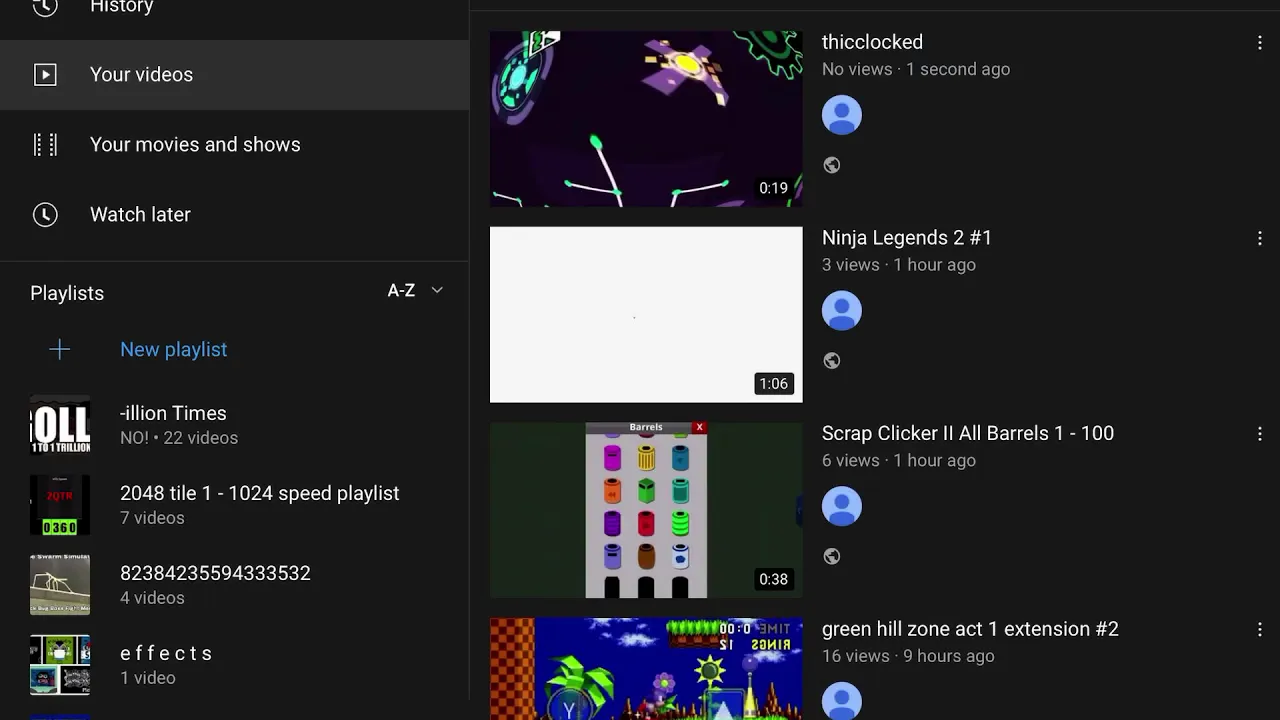Click the '6 views · 1 hour ago' text
Image resolution: width=1280 pixels, height=720 pixels.
(x=899, y=461)
